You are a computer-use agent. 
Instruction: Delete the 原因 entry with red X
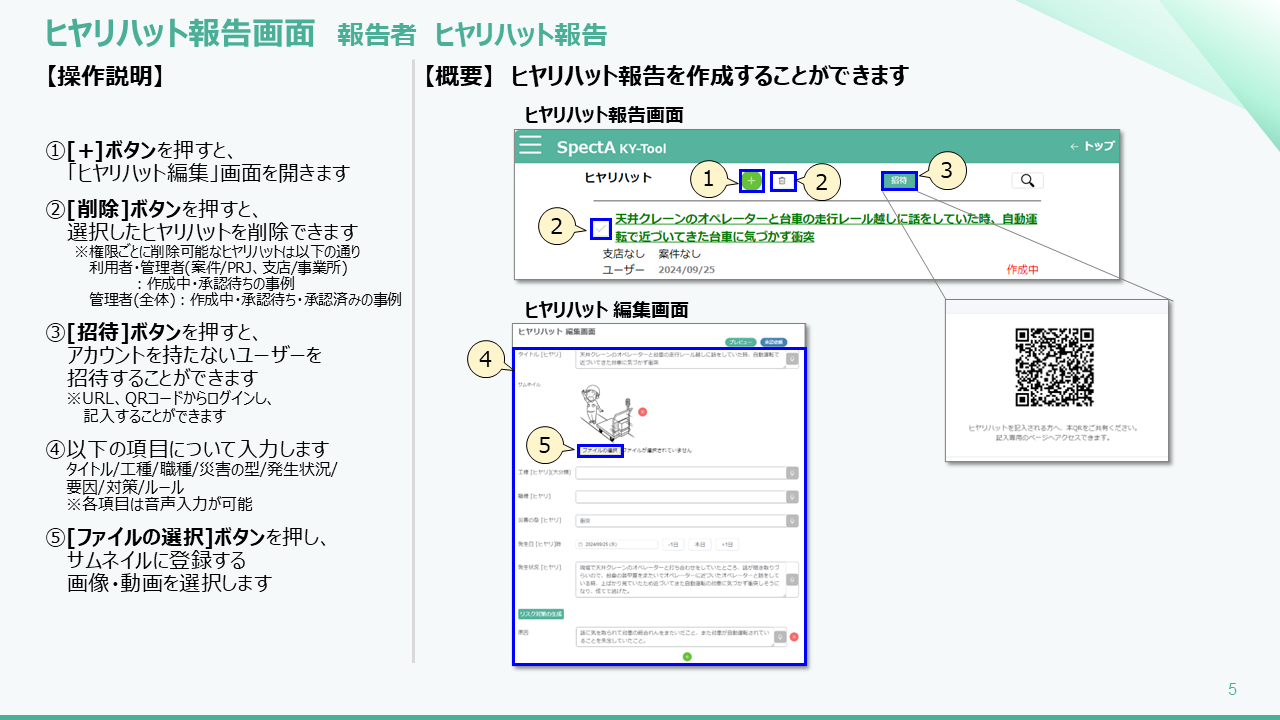coord(794,637)
